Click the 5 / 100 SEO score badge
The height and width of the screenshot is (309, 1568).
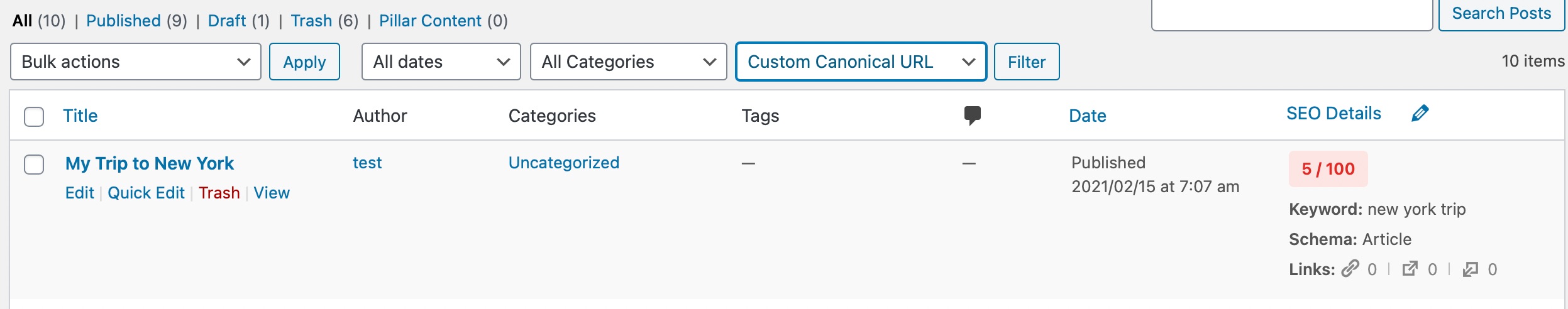coord(1328,169)
